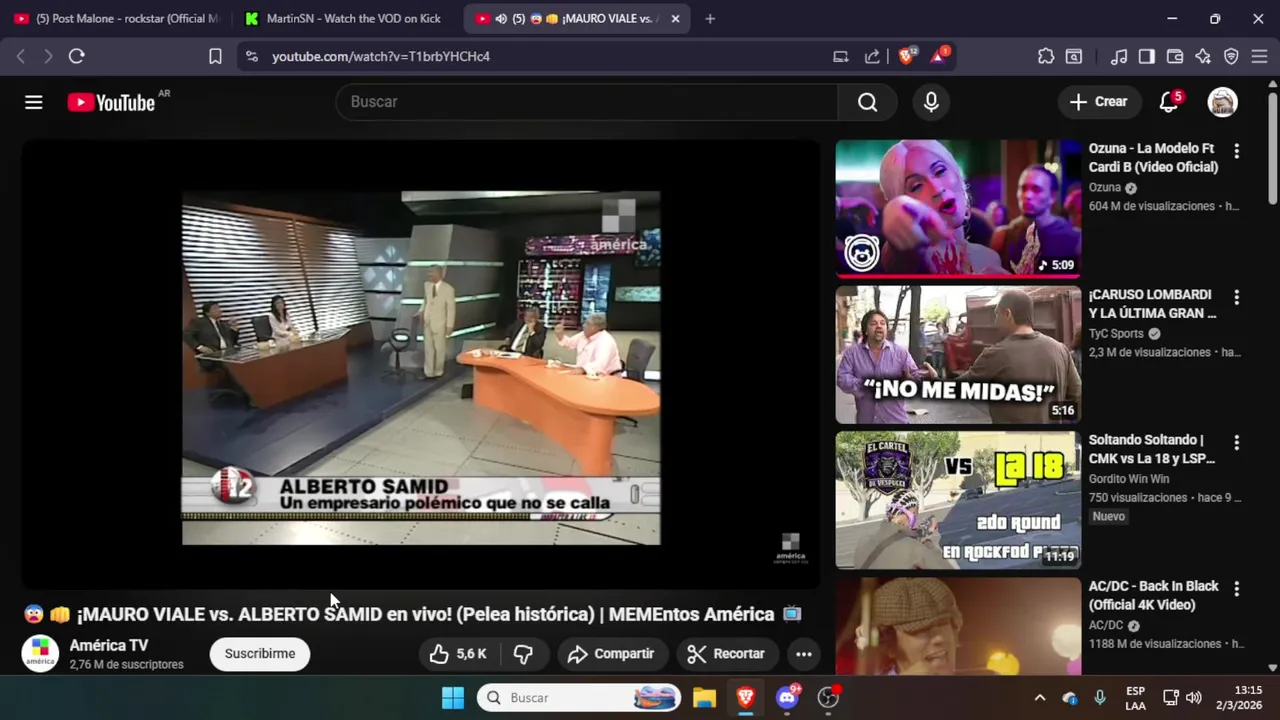
Task: Bookmark this page in address bar
Action: (x=215, y=57)
